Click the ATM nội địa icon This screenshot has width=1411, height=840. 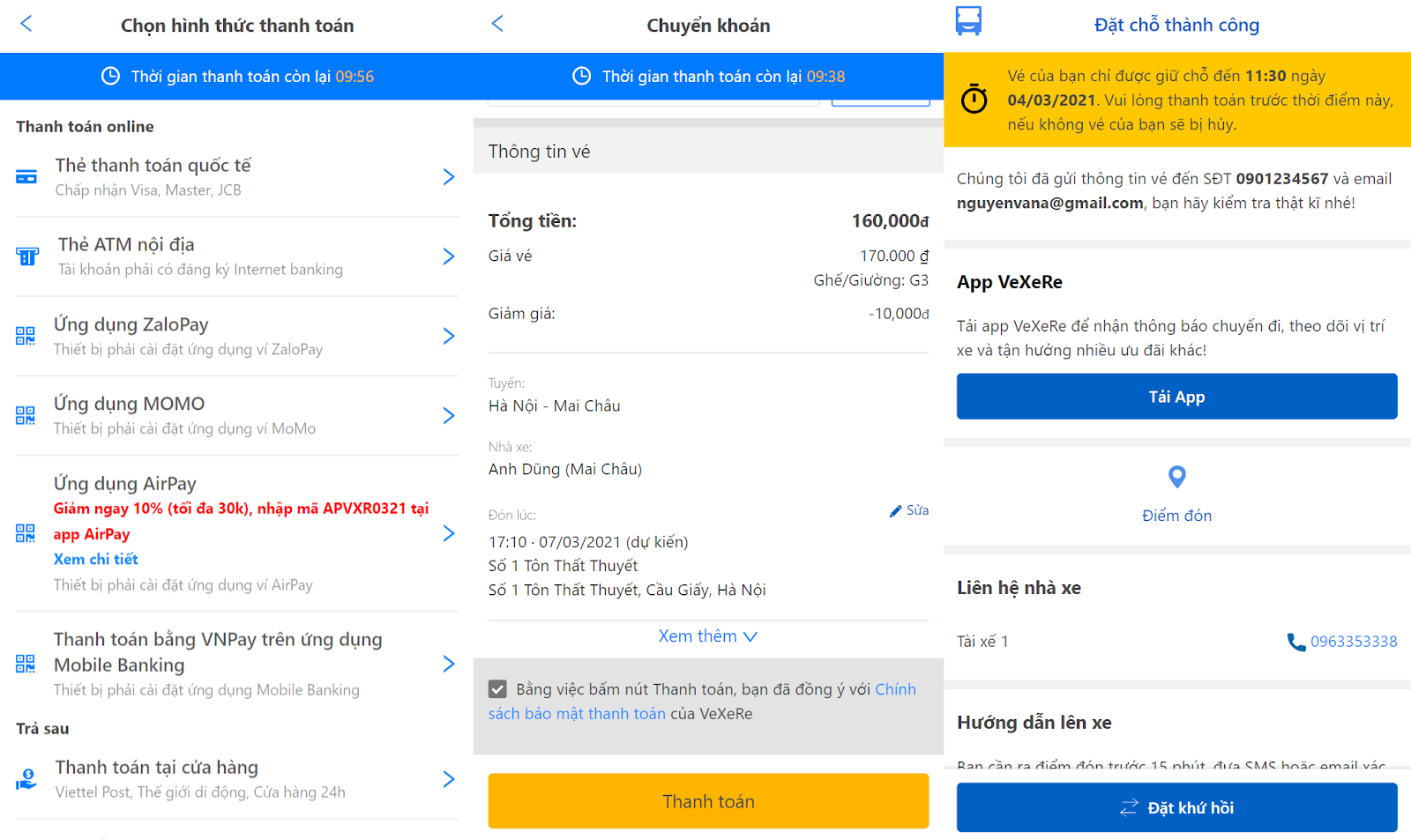pos(27,256)
